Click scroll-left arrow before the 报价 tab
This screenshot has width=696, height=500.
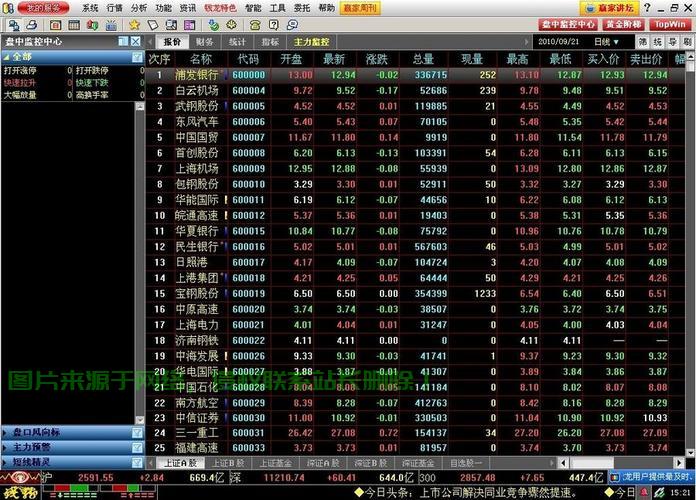pos(150,42)
